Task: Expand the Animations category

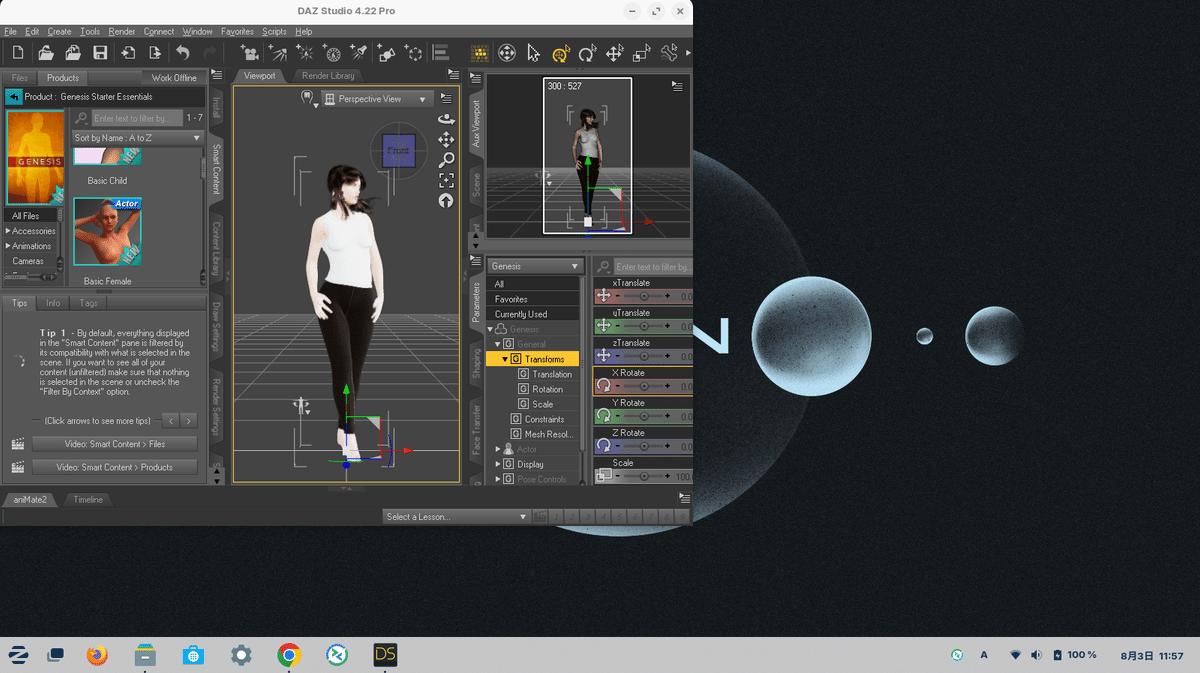Action: click(x=8, y=246)
